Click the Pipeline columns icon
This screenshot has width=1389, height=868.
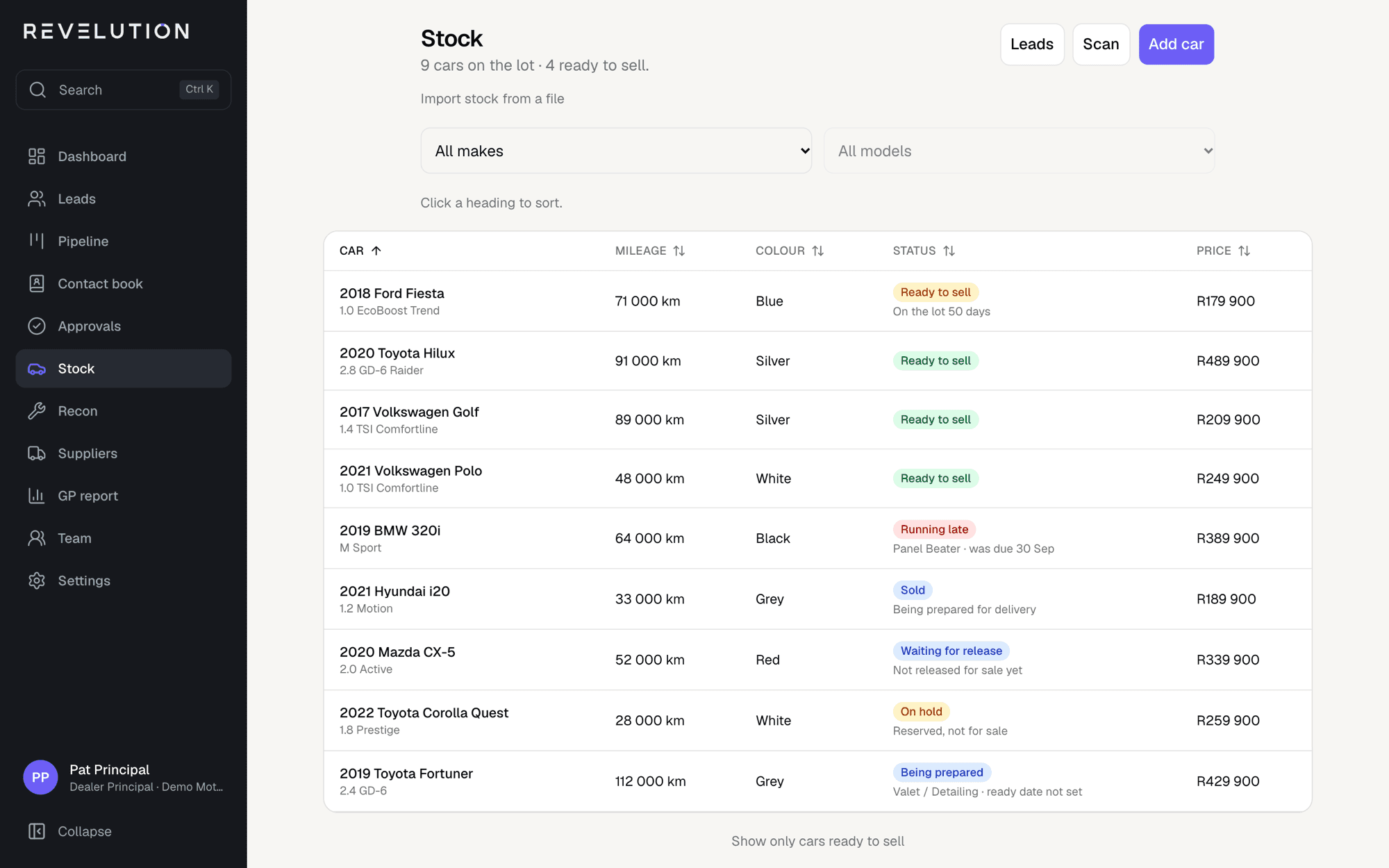coord(37,241)
